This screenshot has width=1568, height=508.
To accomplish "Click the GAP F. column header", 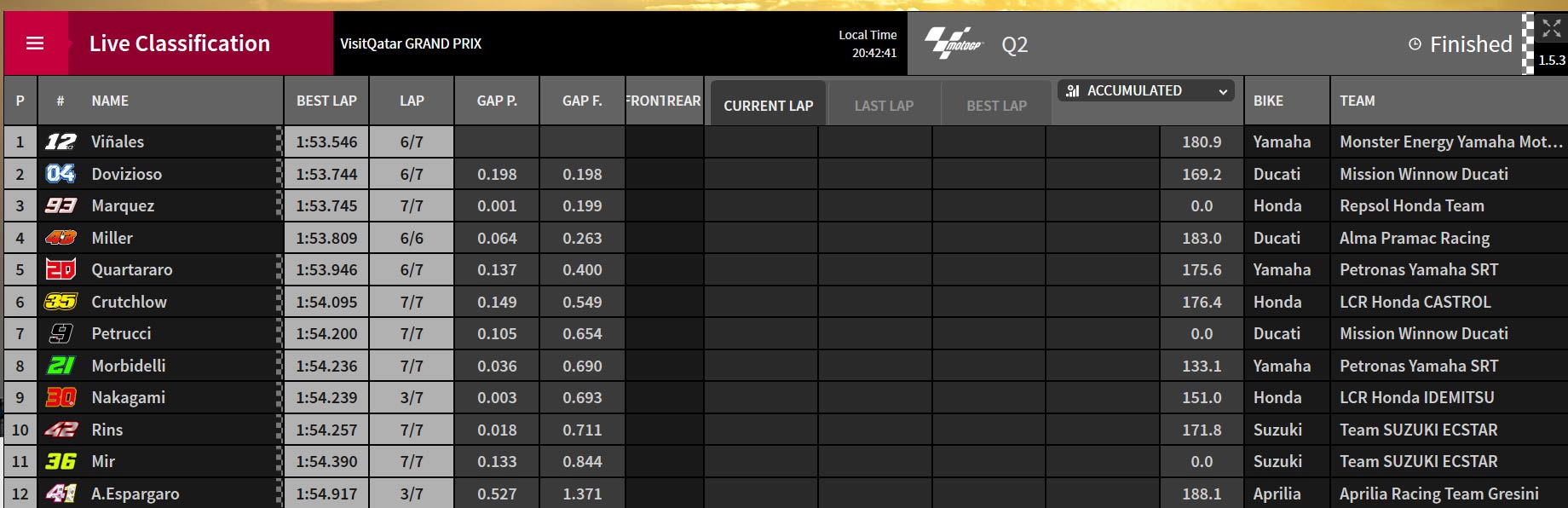I will pos(582,101).
